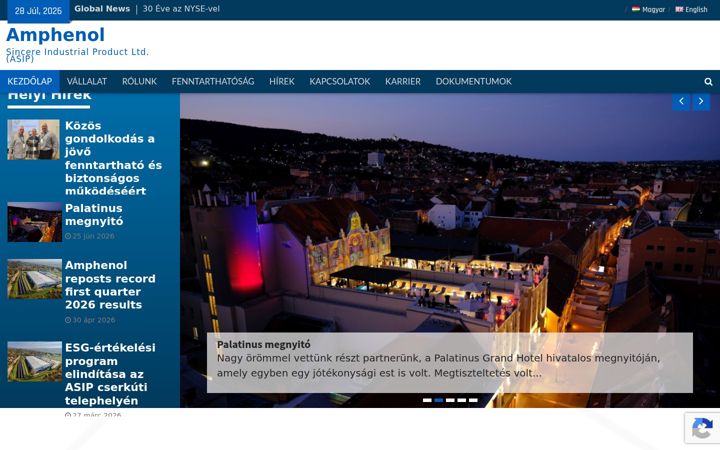Open 'Amphenol reposts record first quarter' article
720x450 pixels.
pos(110,285)
